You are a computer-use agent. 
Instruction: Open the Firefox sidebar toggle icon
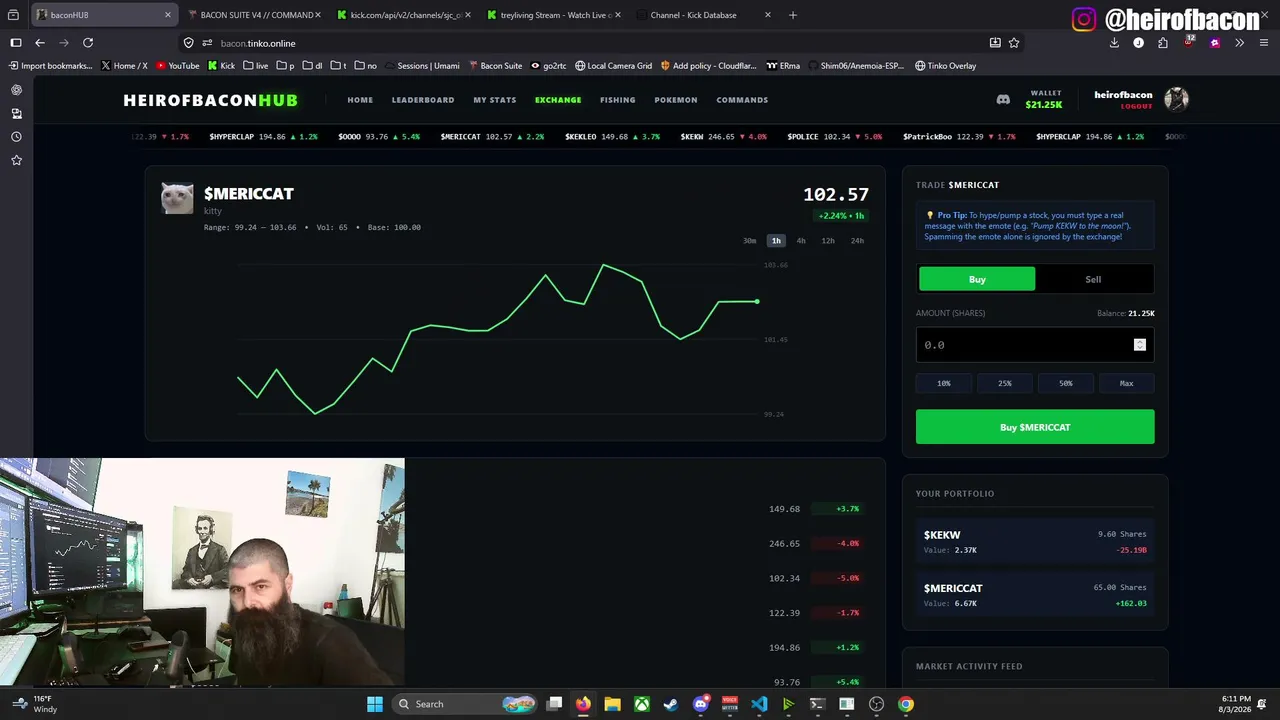[x=16, y=43]
